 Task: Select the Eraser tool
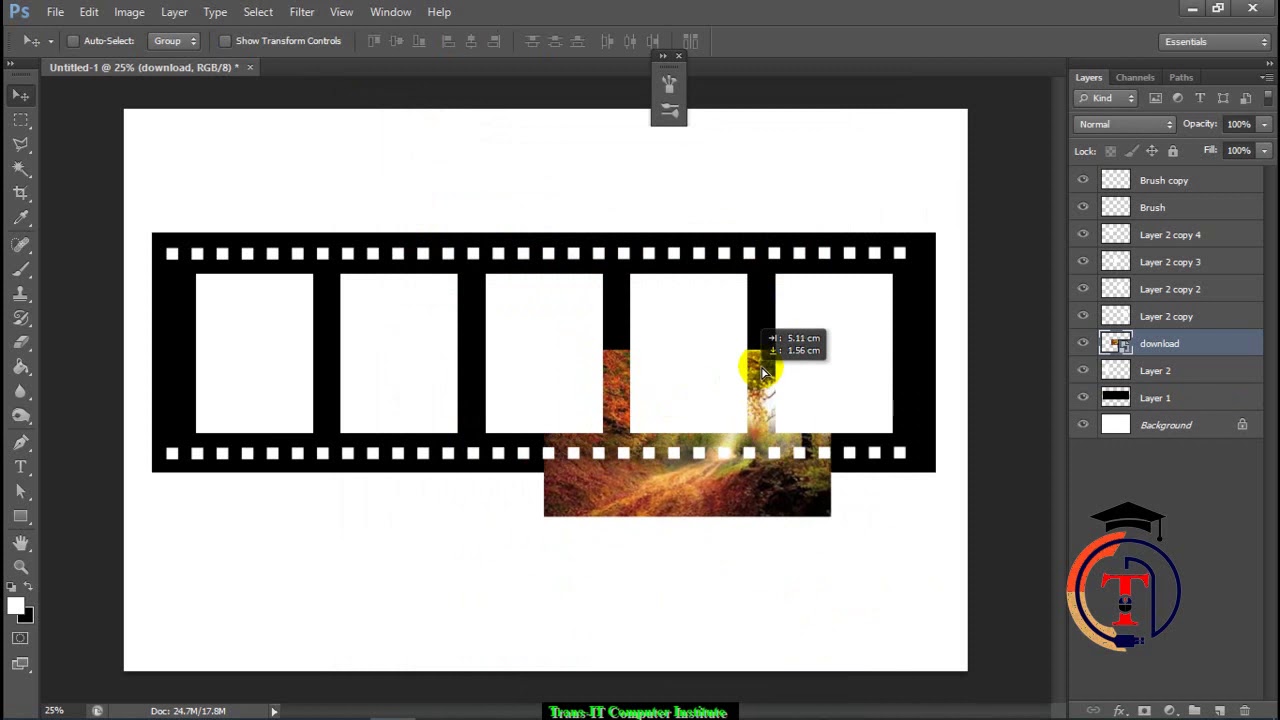click(21, 344)
